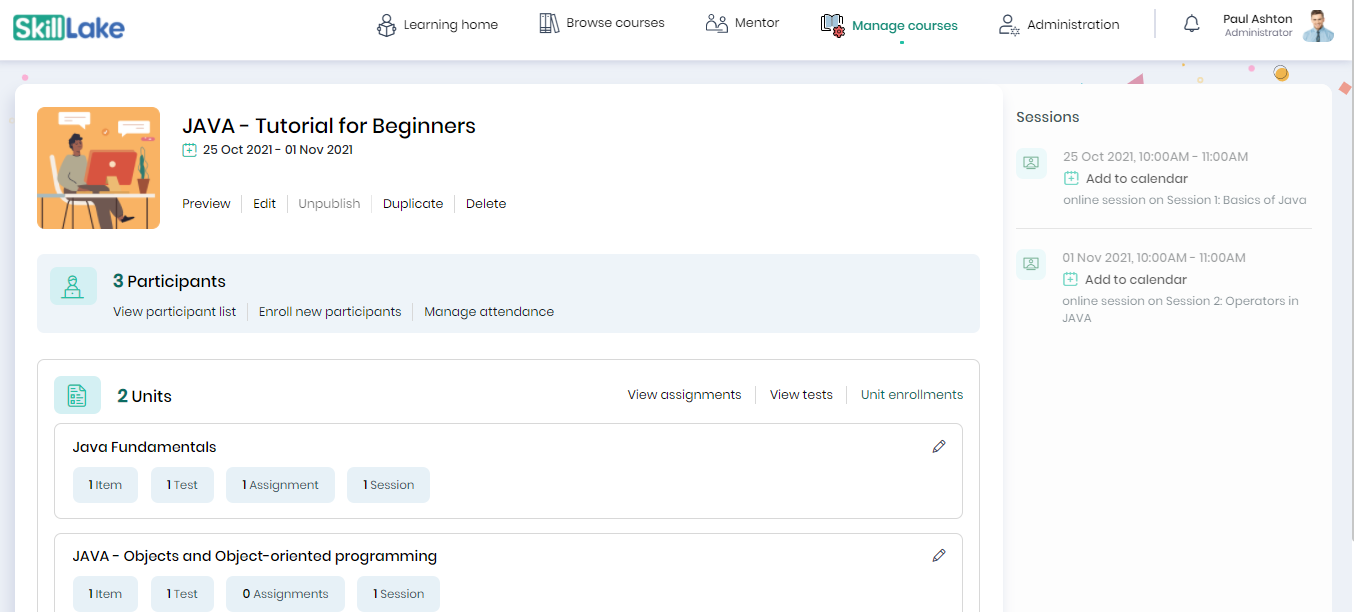Screen dimensions: 1354x612
Task: Edit the Objects and Object-oriented programming unit
Action: click(x=938, y=555)
